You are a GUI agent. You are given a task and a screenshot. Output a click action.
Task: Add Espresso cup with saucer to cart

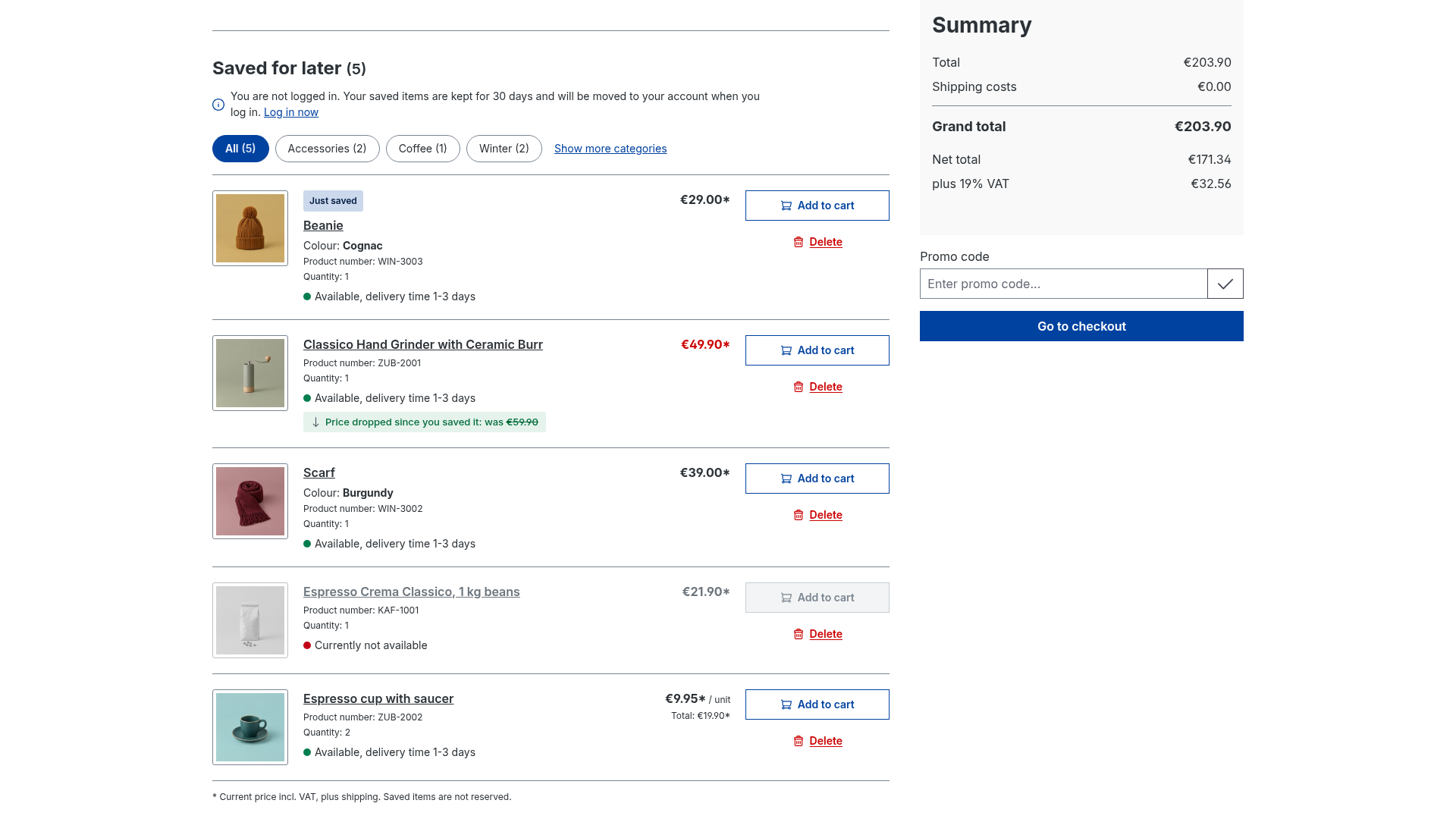817,704
